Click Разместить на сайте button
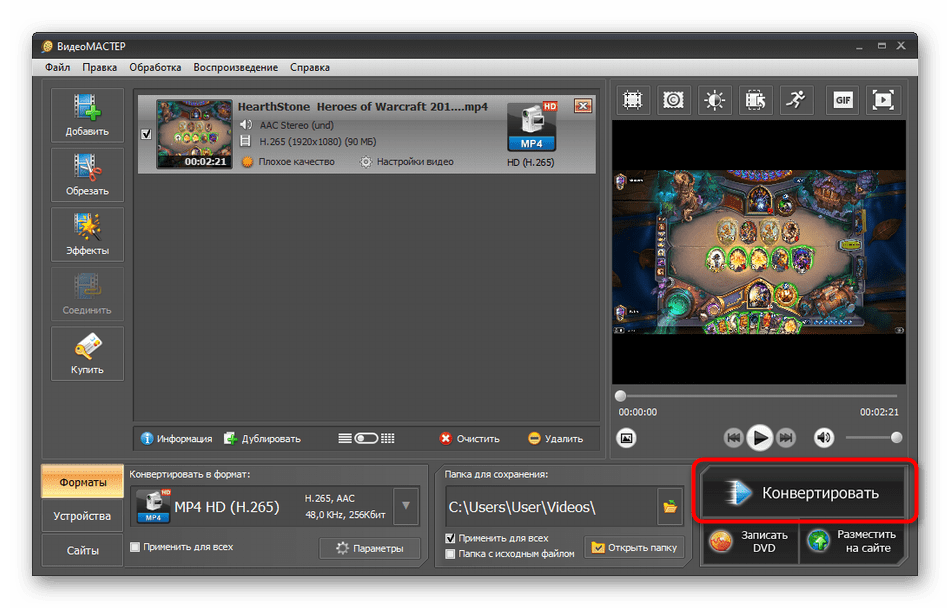This screenshot has width=950, height=608. [x=854, y=541]
